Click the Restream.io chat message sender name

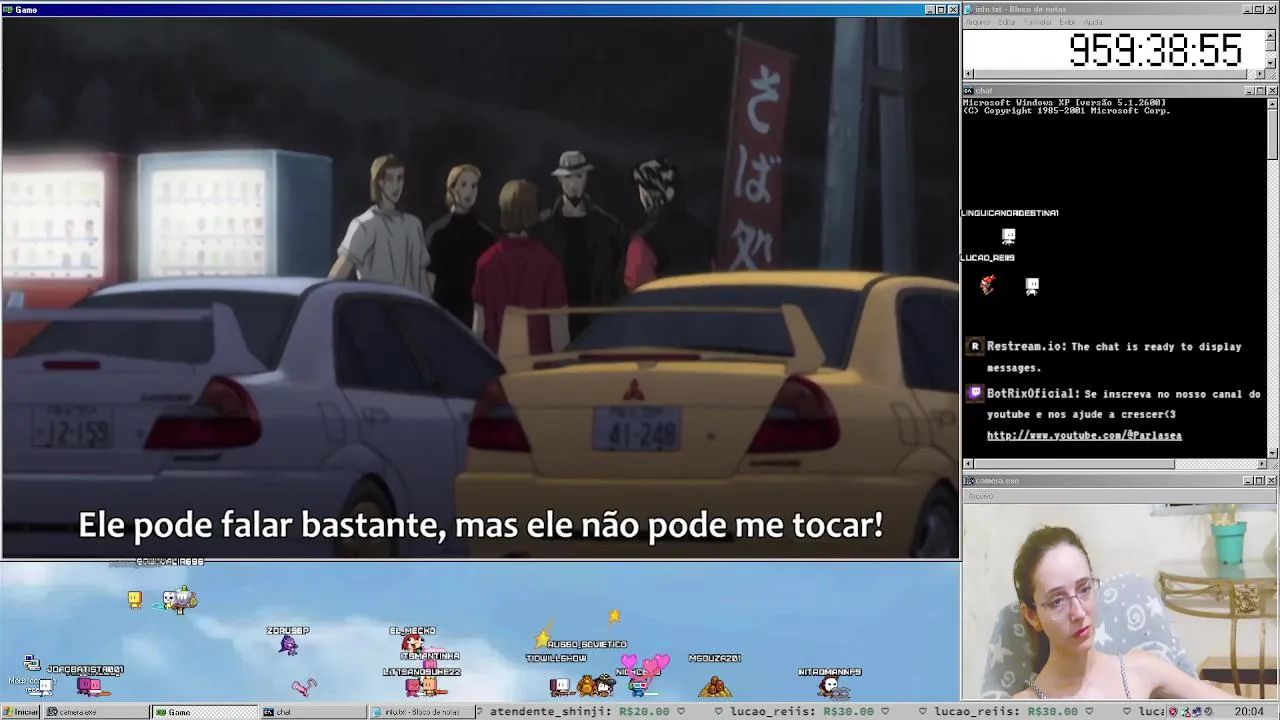pyautogui.click(x=1026, y=347)
